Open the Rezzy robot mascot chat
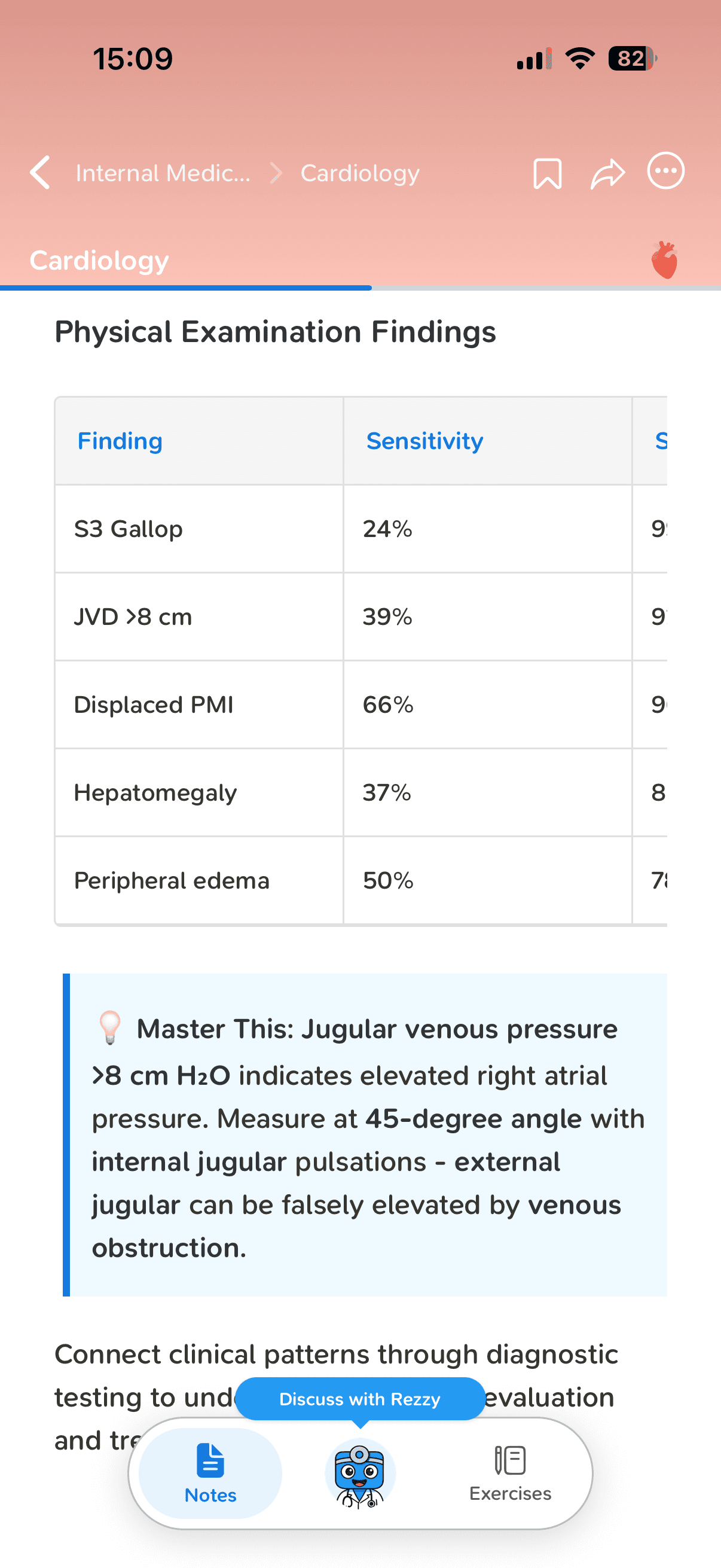721x1568 pixels. click(360, 1473)
